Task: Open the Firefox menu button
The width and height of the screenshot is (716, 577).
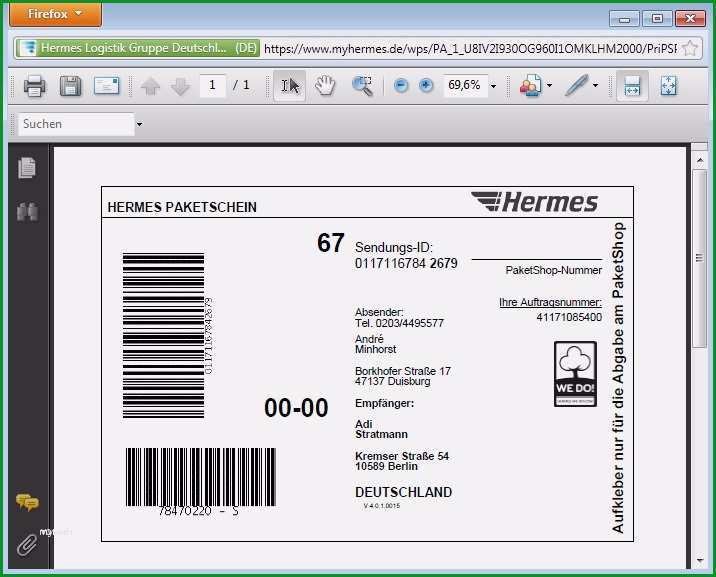Action: coord(55,14)
